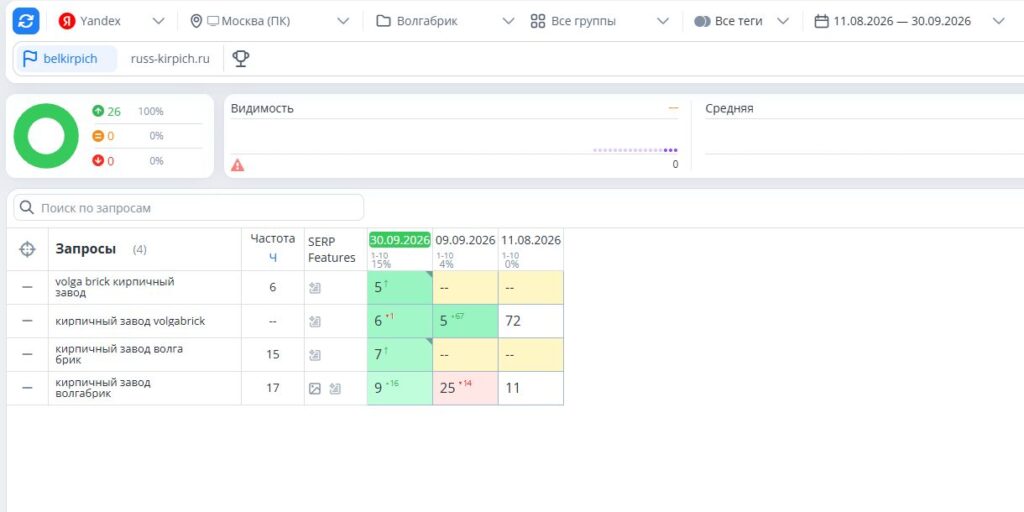This screenshot has height=512, width=1024.
Task: Open the date range 11.08.2026 — 30.09.2026 picker
Action: (909, 21)
